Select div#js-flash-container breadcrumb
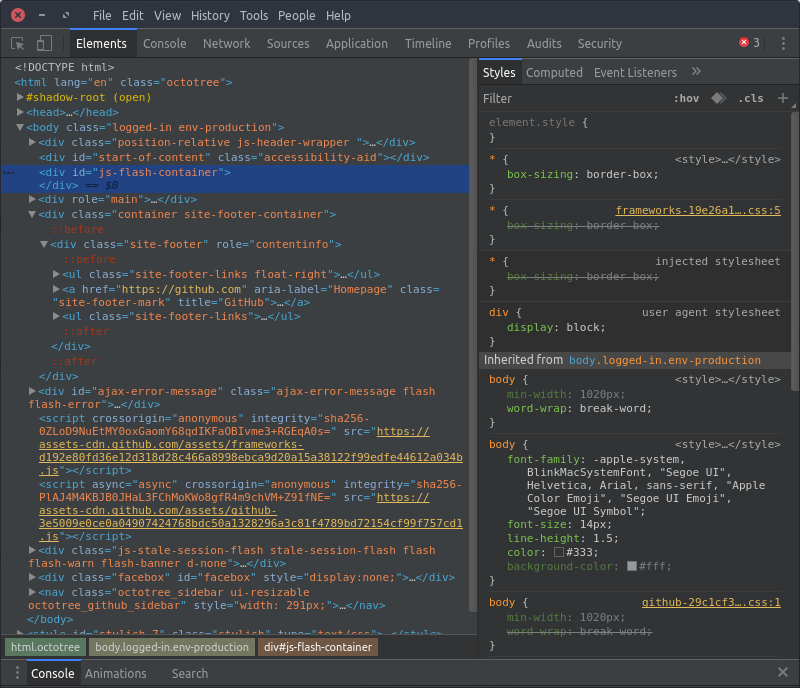 tap(318, 647)
